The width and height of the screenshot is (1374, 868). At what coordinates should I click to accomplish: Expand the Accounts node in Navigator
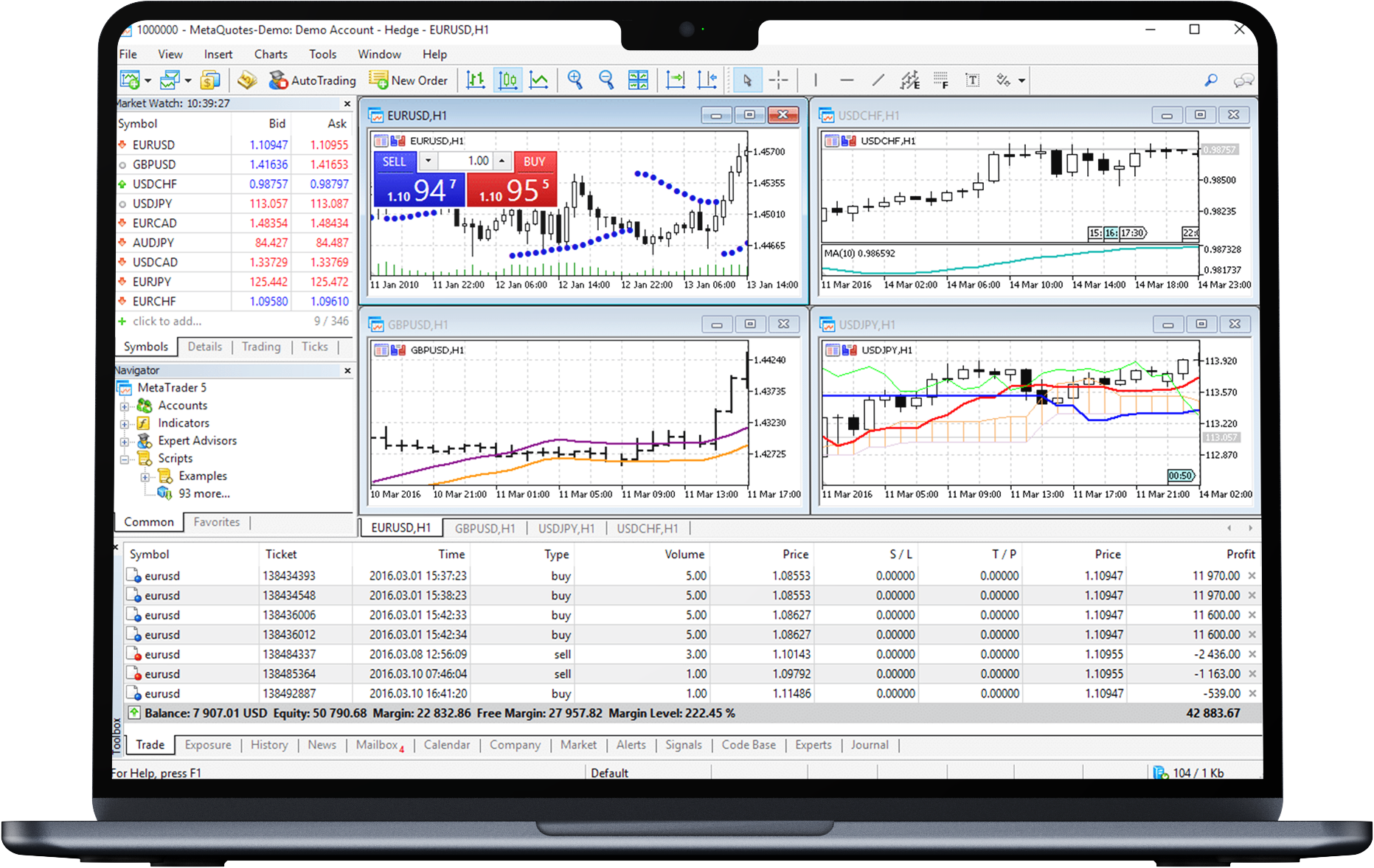point(125,406)
